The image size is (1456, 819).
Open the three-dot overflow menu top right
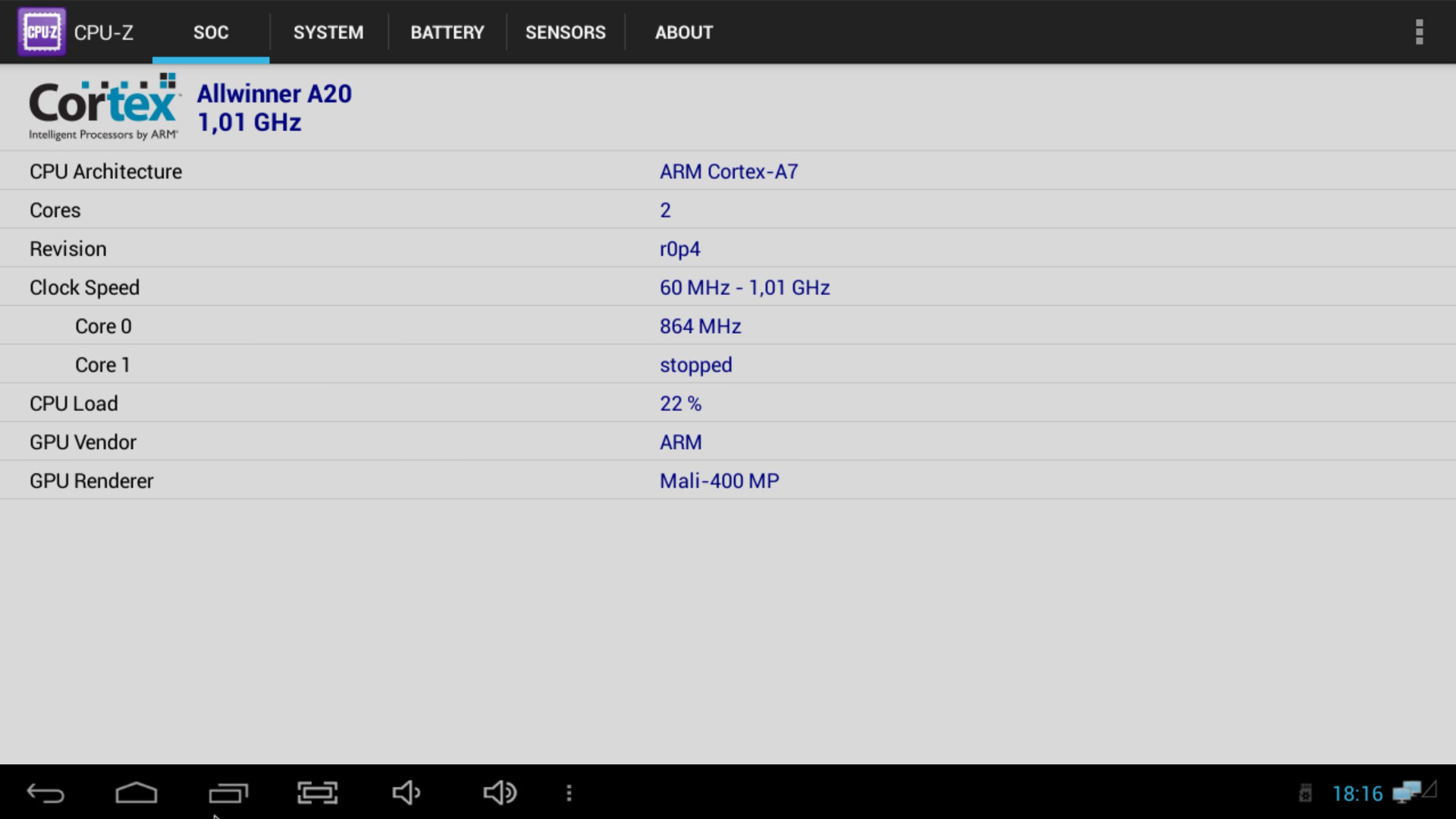(x=1419, y=32)
